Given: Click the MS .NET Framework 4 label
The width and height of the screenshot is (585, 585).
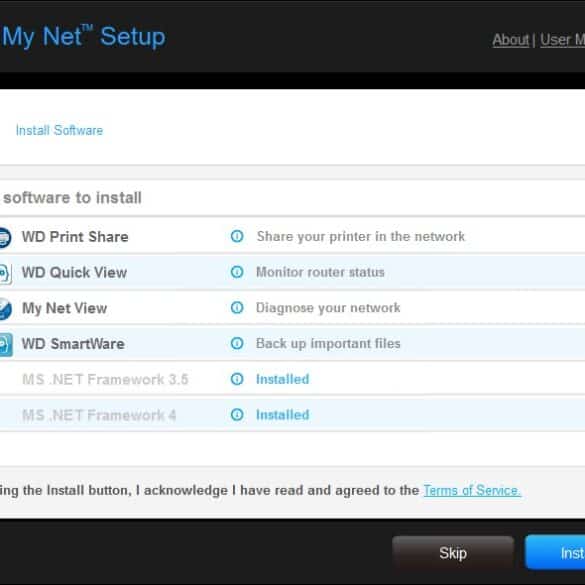Looking at the screenshot, I should click(x=99, y=415).
